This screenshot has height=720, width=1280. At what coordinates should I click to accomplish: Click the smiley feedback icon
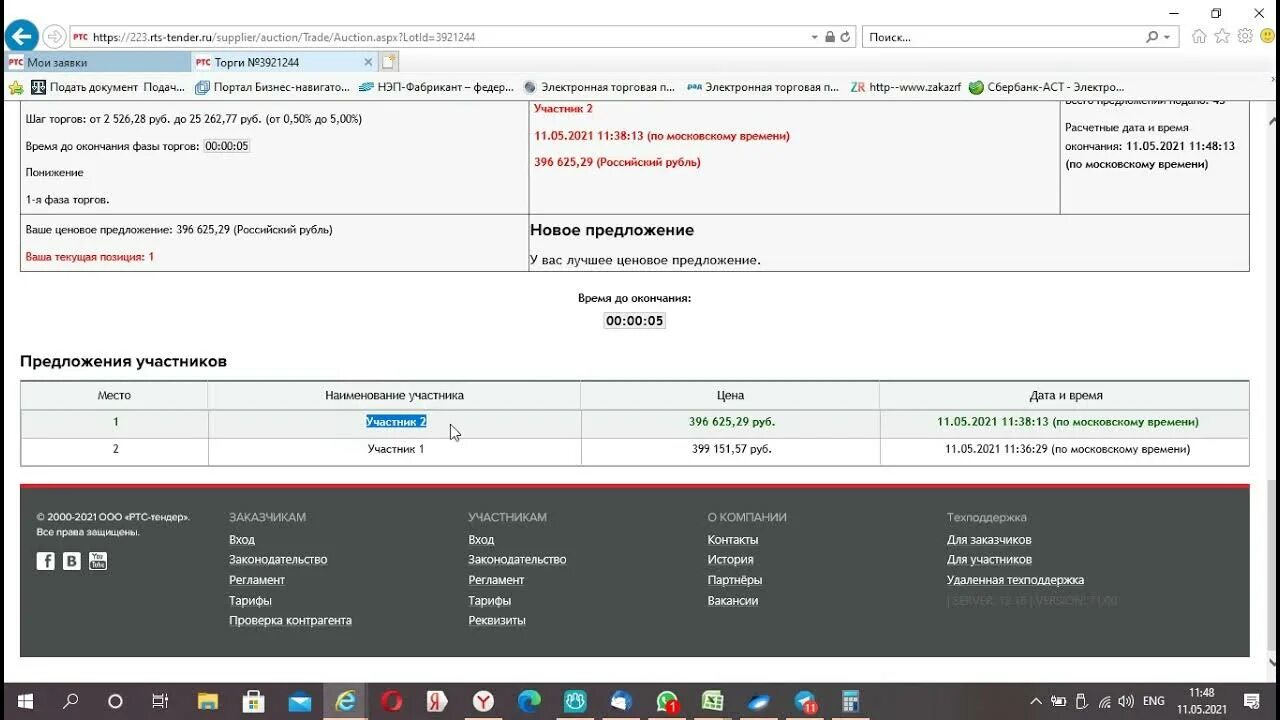[x=1266, y=36]
